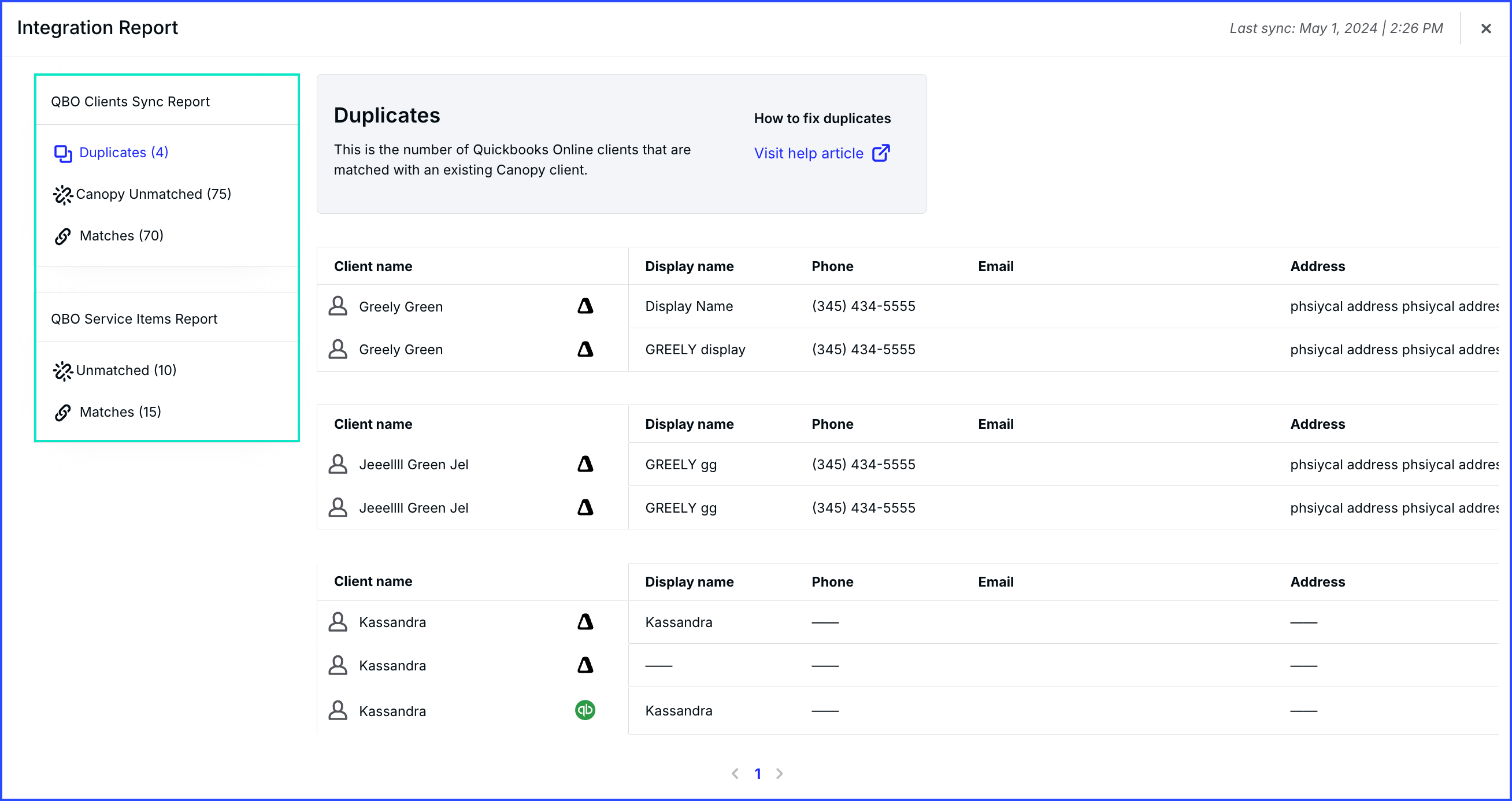The height and width of the screenshot is (801, 1512).
Task: Click the 'How to fix duplicates' heading
Action: [x=822, y=118]
